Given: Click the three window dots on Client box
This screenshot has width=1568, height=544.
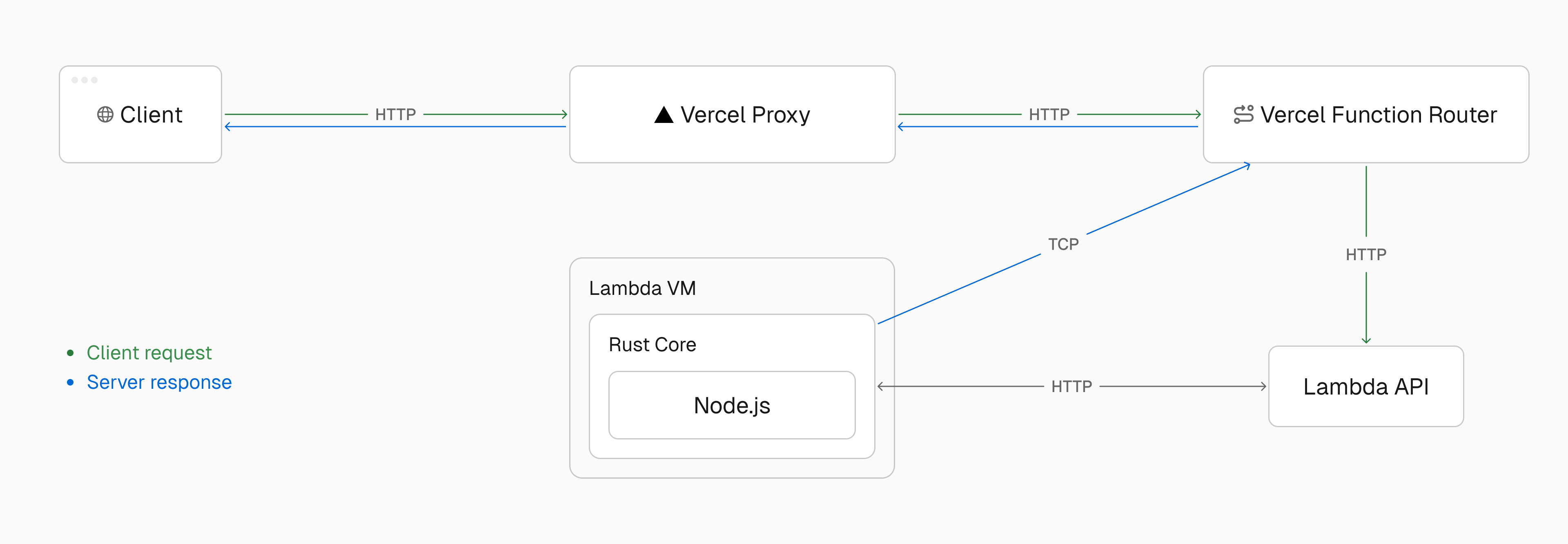Looking at the screenshot, I should click(x=84, y=80).
